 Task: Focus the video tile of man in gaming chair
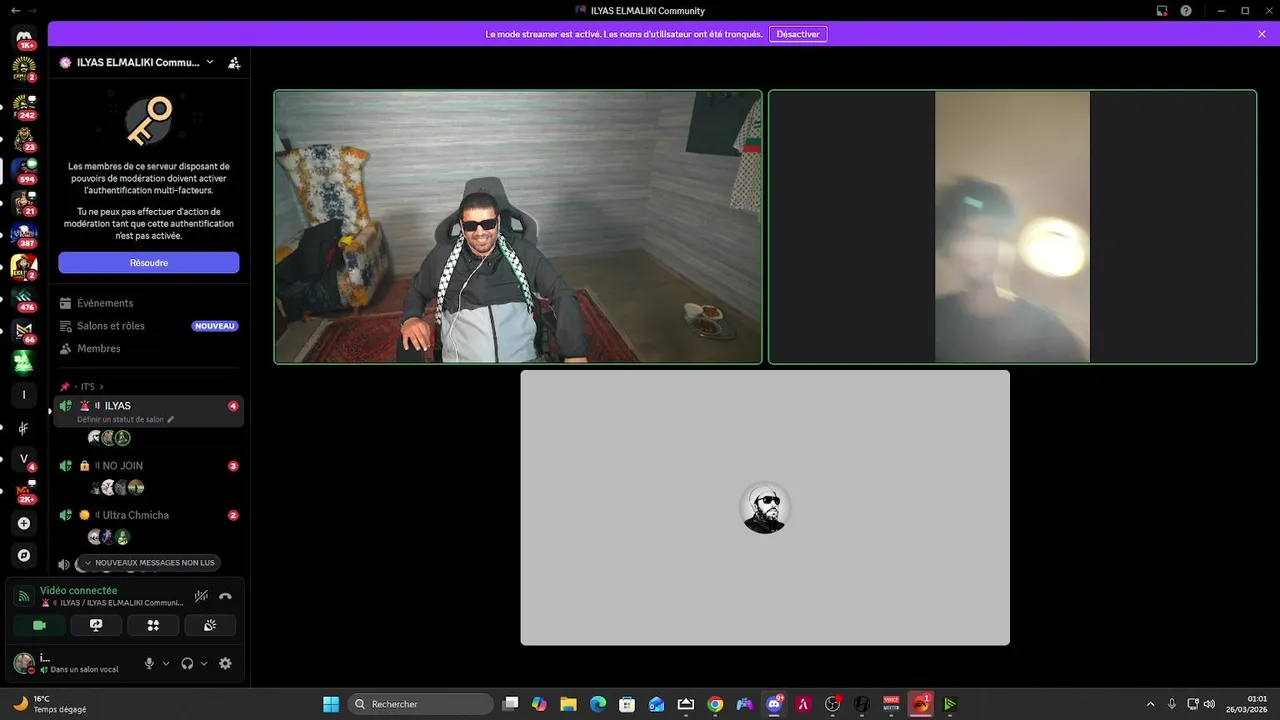coord(518,227)
